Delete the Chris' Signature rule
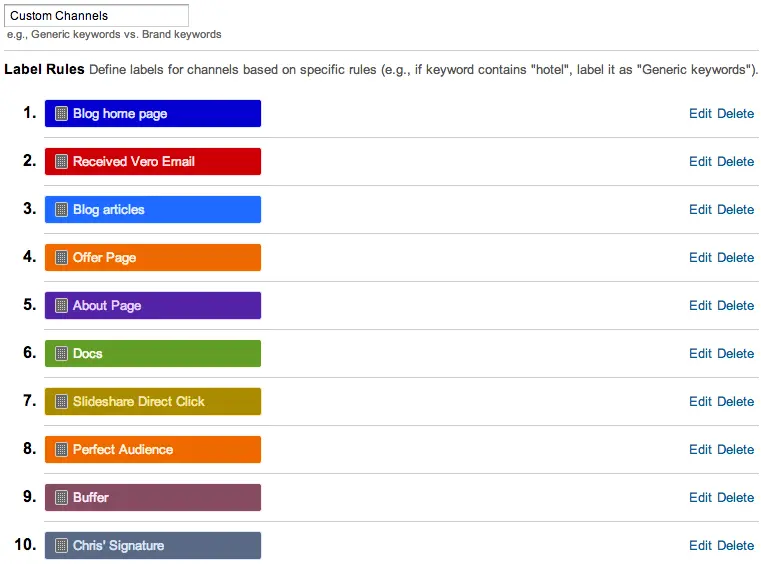The image size is (763, 564). (735, 546)
